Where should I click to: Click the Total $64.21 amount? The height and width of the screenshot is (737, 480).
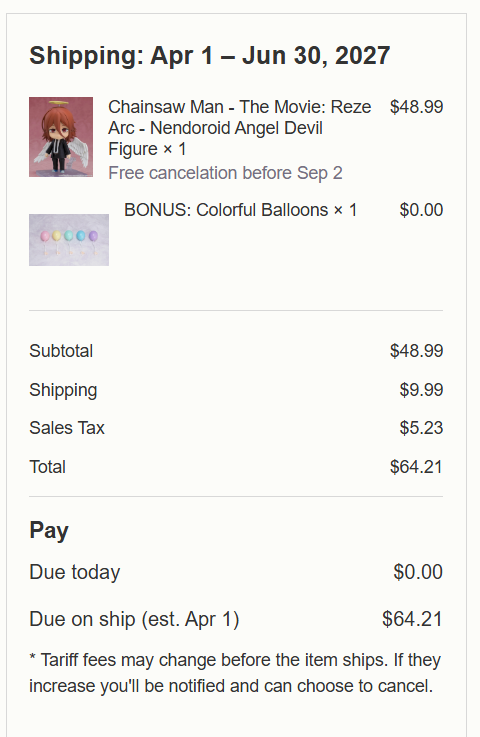pyautogui.click(x=417, y=467)
